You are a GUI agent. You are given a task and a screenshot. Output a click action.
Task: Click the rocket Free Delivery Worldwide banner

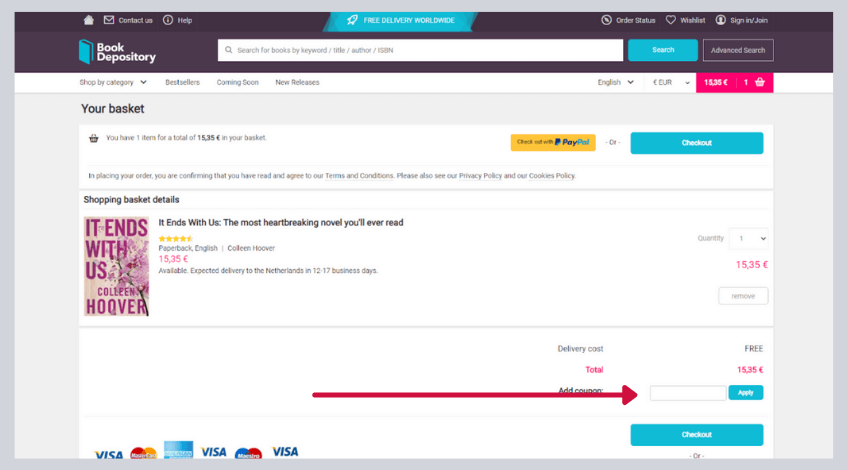point(400,21)
